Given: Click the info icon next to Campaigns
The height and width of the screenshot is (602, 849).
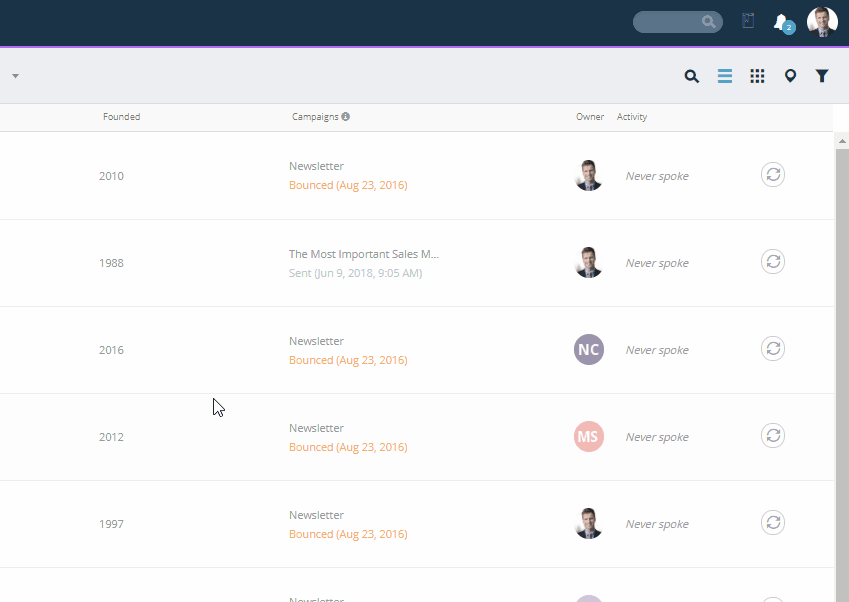Looking at the screenshot, I should pos(345,116).
